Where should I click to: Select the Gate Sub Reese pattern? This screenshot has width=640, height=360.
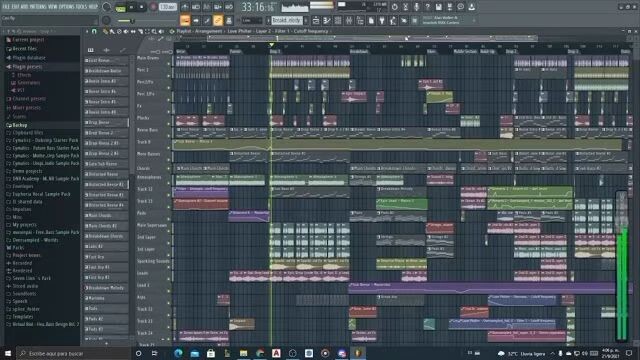(106, 164)
